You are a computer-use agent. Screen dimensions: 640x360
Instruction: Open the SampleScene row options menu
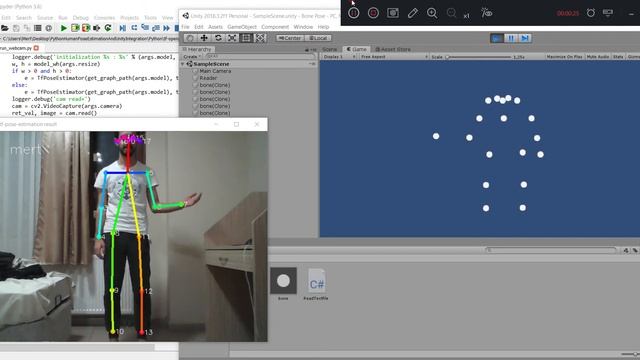312,64
